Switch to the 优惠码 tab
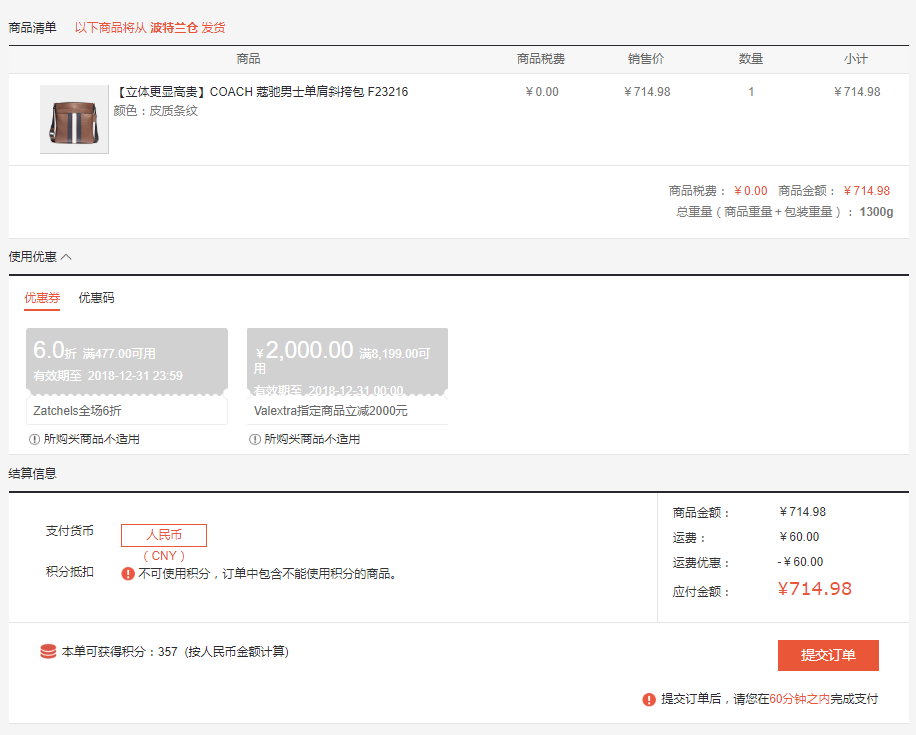916x735 pixels. 97,298
